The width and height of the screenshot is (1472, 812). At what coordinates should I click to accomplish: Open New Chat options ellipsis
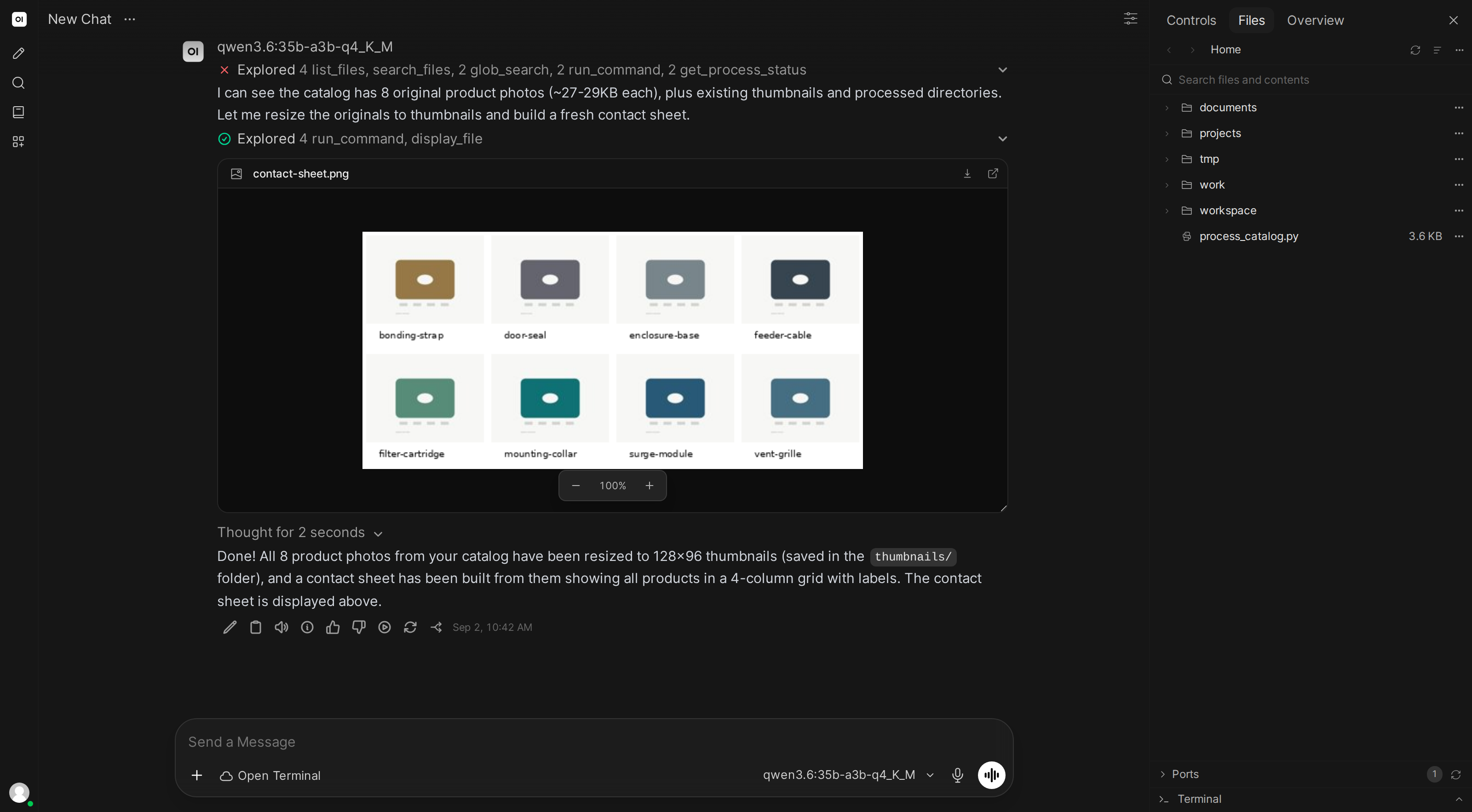coord(130,19)
